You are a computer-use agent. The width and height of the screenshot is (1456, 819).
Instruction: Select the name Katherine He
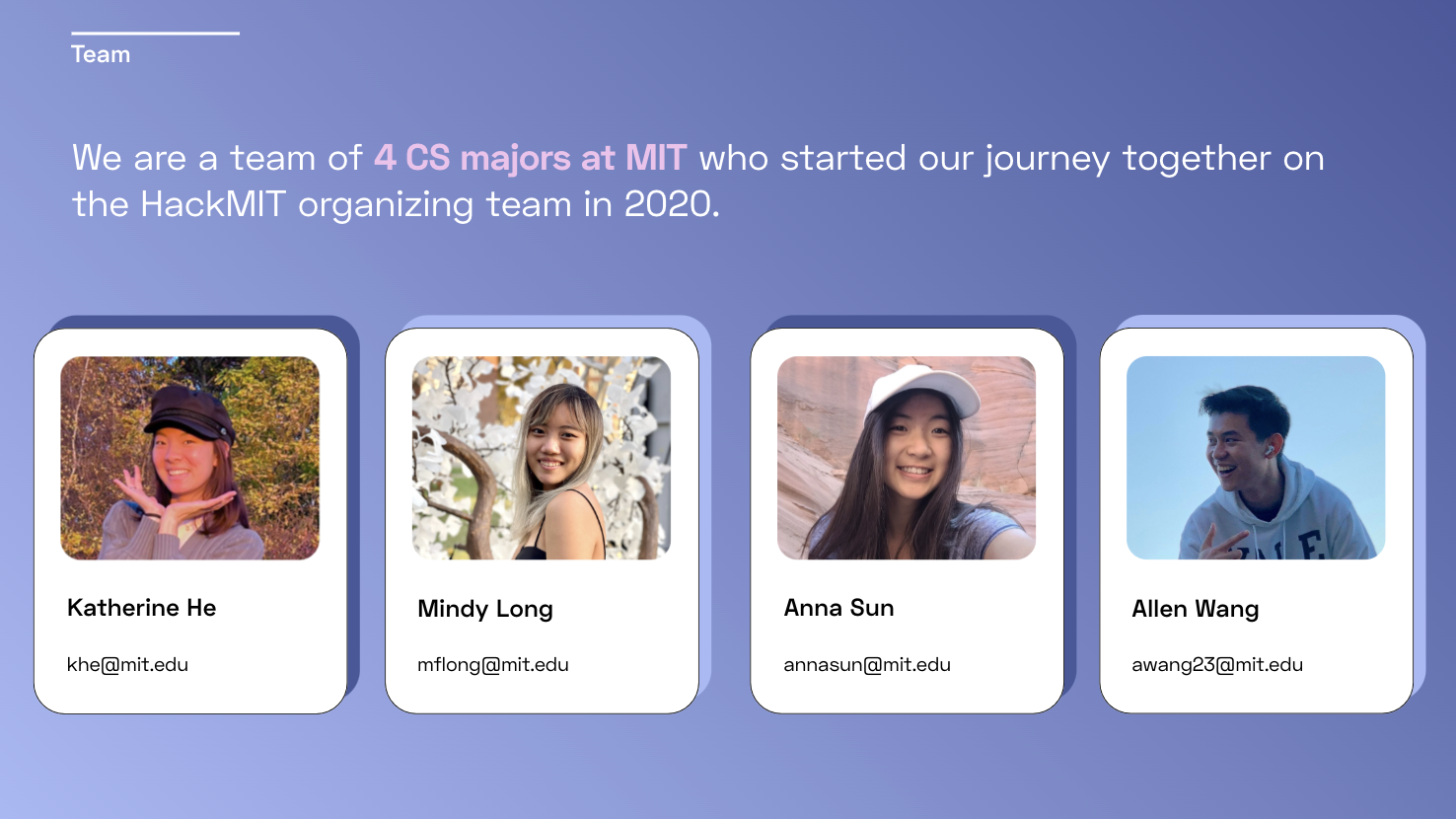tap(142, 608)
